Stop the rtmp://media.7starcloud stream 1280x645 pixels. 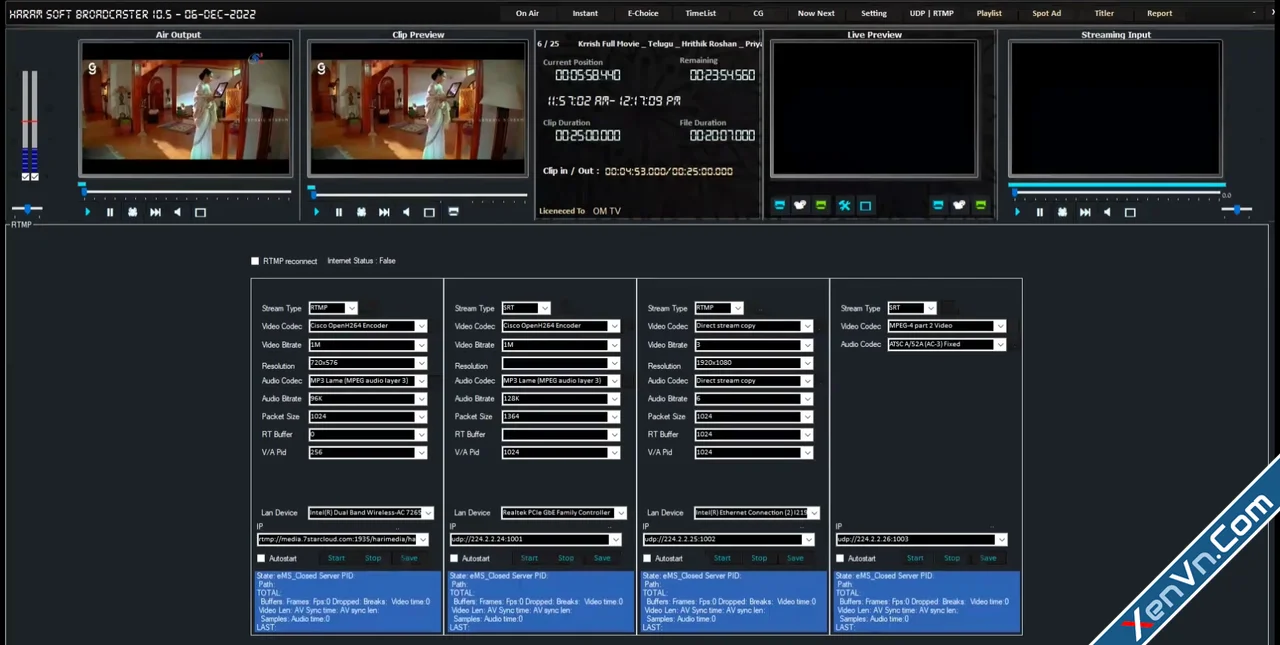[373, 558]
